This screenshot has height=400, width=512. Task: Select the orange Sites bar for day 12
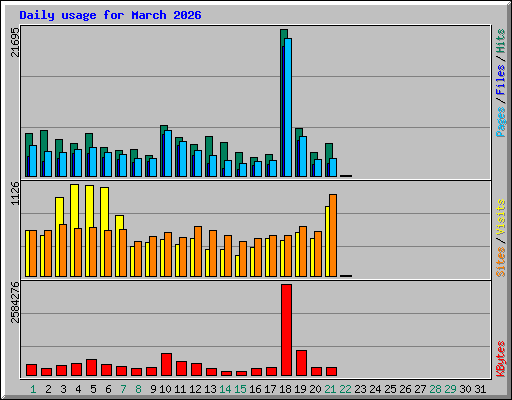[198, 251]
